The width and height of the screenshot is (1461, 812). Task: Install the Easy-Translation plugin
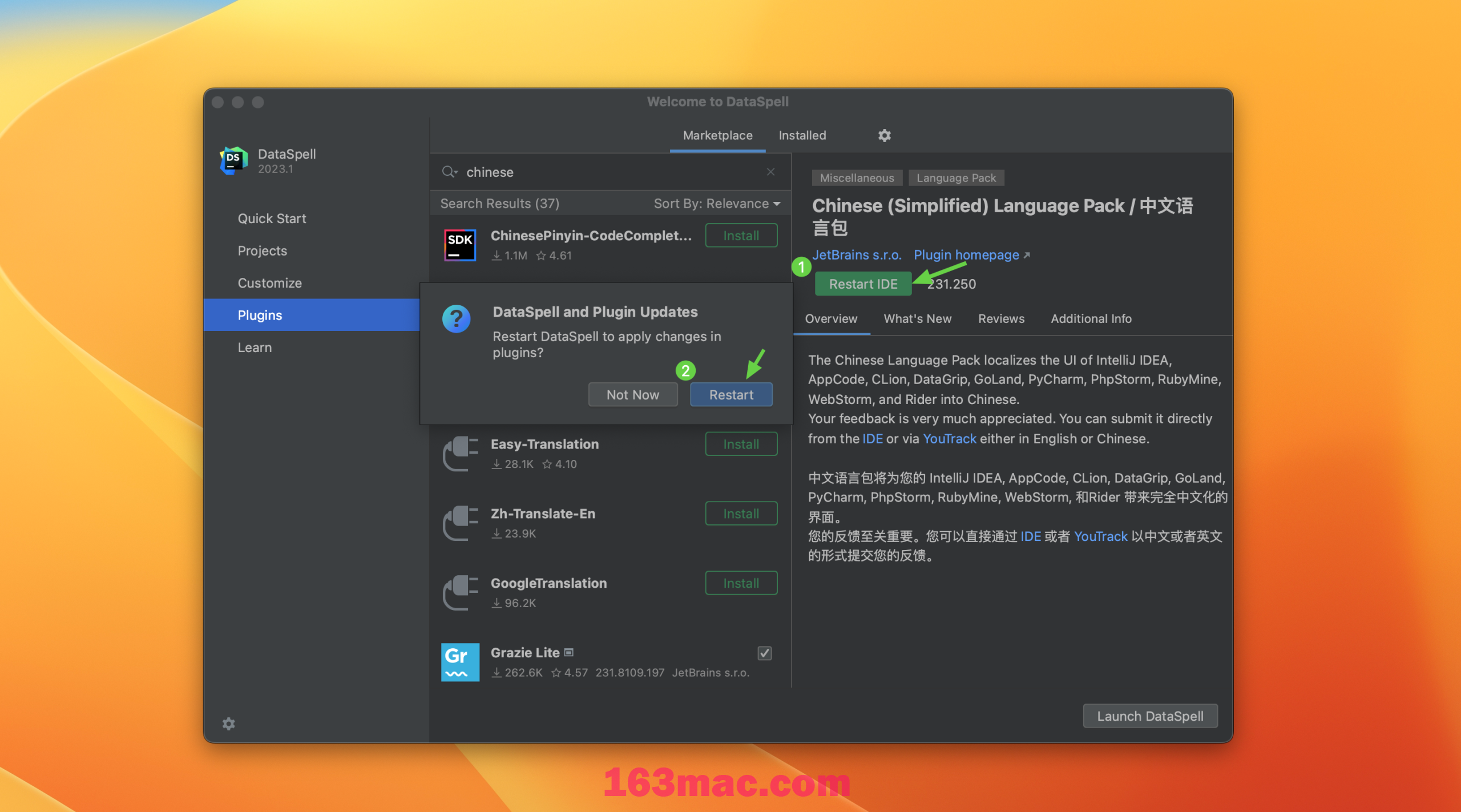[x=741, y=444]
